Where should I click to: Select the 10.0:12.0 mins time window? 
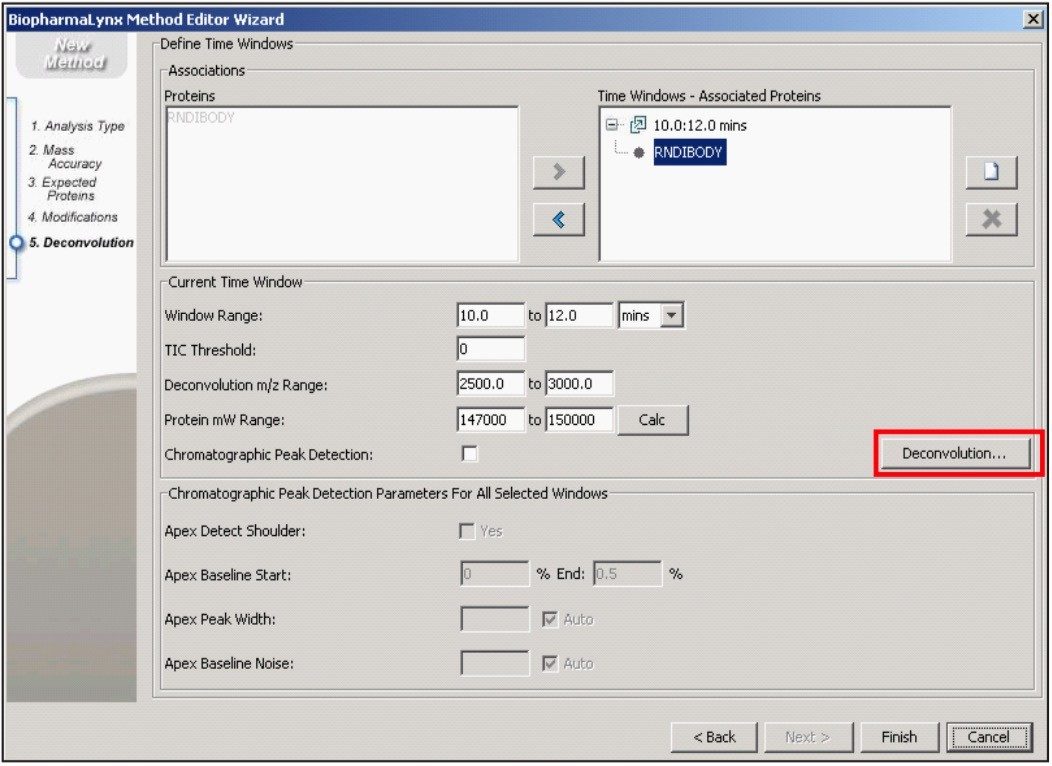[x=700, y=125]
